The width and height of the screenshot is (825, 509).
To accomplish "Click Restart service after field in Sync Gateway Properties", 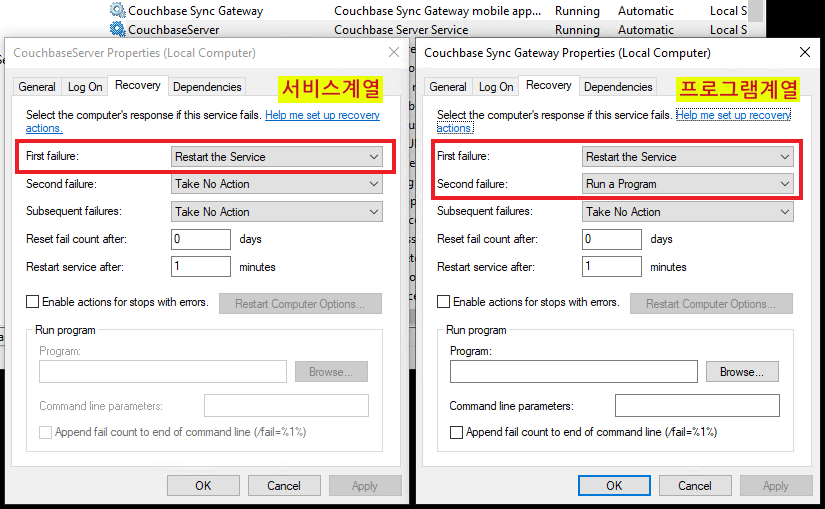I will point(611,266).
